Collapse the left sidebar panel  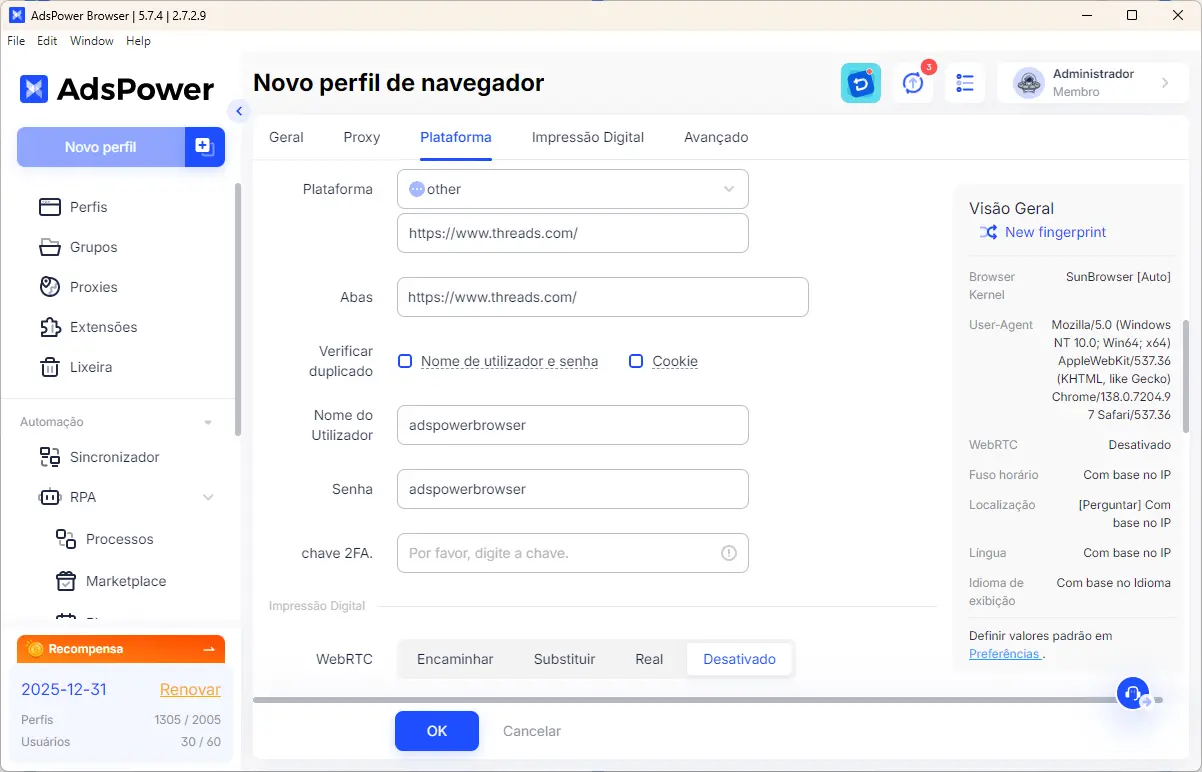click(x=238, y=111)
